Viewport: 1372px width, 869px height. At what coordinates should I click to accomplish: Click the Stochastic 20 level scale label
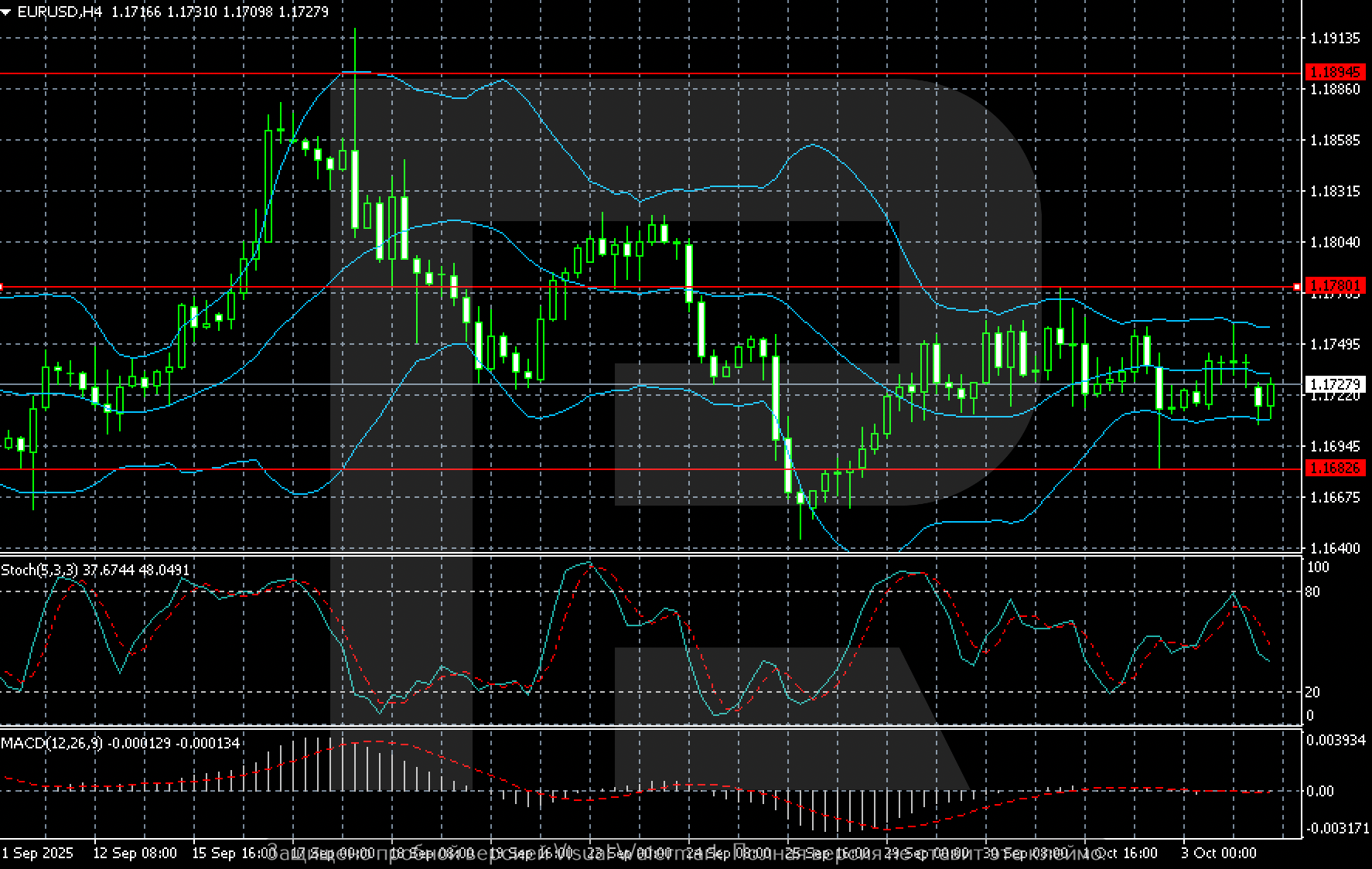click(x=1312, y=692)
